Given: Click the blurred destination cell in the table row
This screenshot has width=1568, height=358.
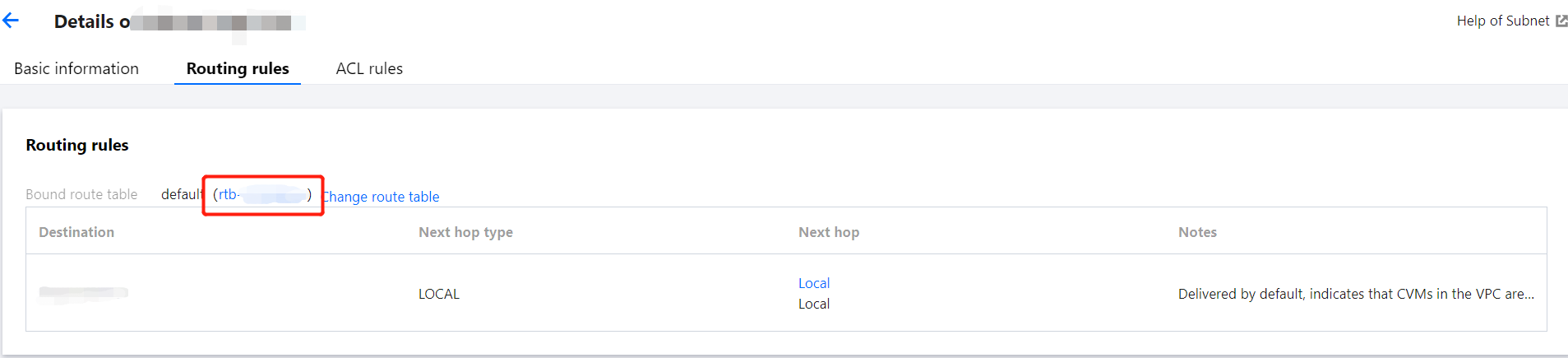Looking at the screenshot, I should pos(83,293).
